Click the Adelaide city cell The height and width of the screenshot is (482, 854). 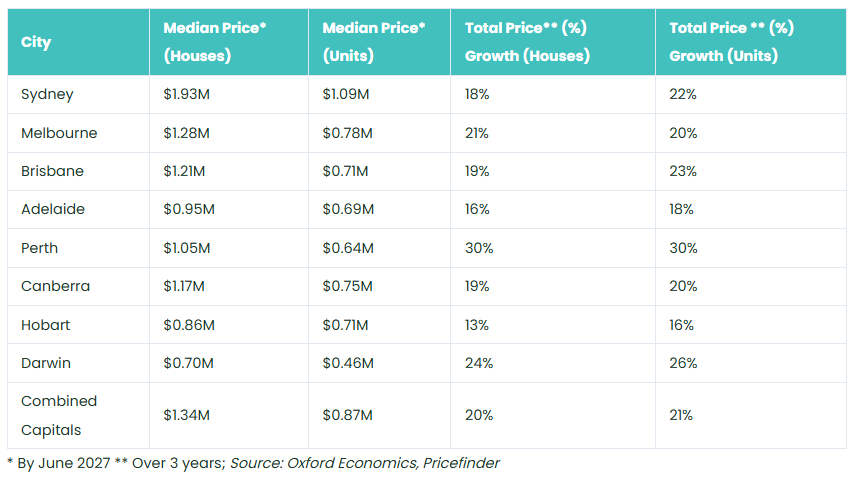(52, 209)
